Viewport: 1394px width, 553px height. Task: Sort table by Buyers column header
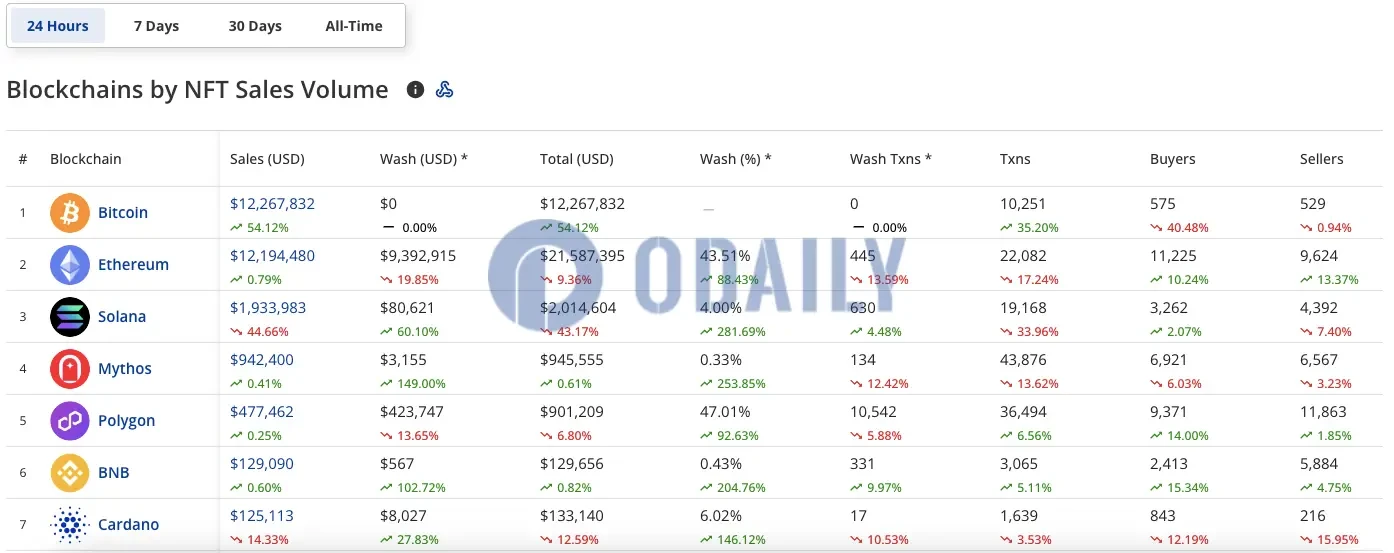click(1172, 159)
